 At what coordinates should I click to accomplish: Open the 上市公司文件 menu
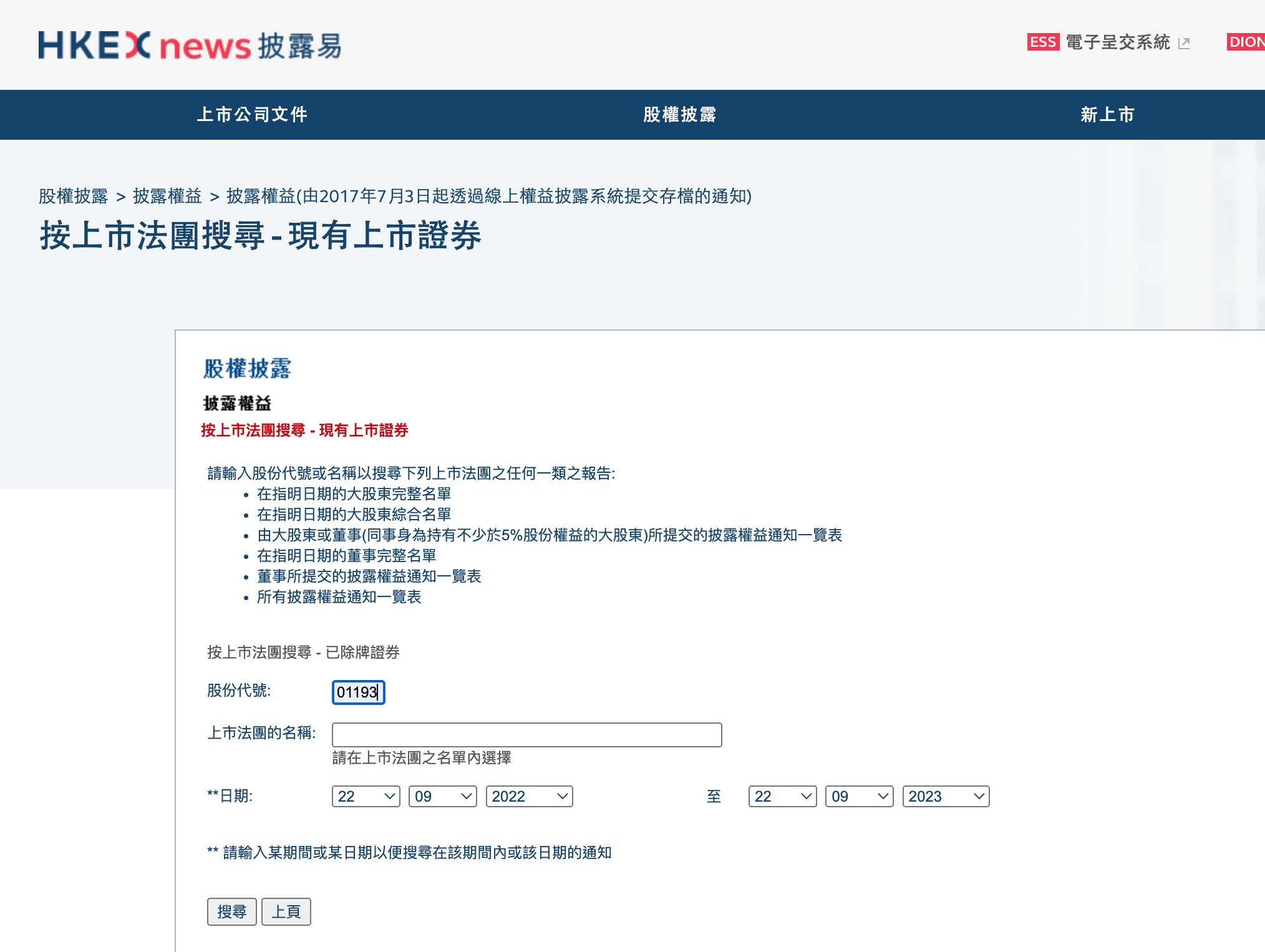(252, 115)
